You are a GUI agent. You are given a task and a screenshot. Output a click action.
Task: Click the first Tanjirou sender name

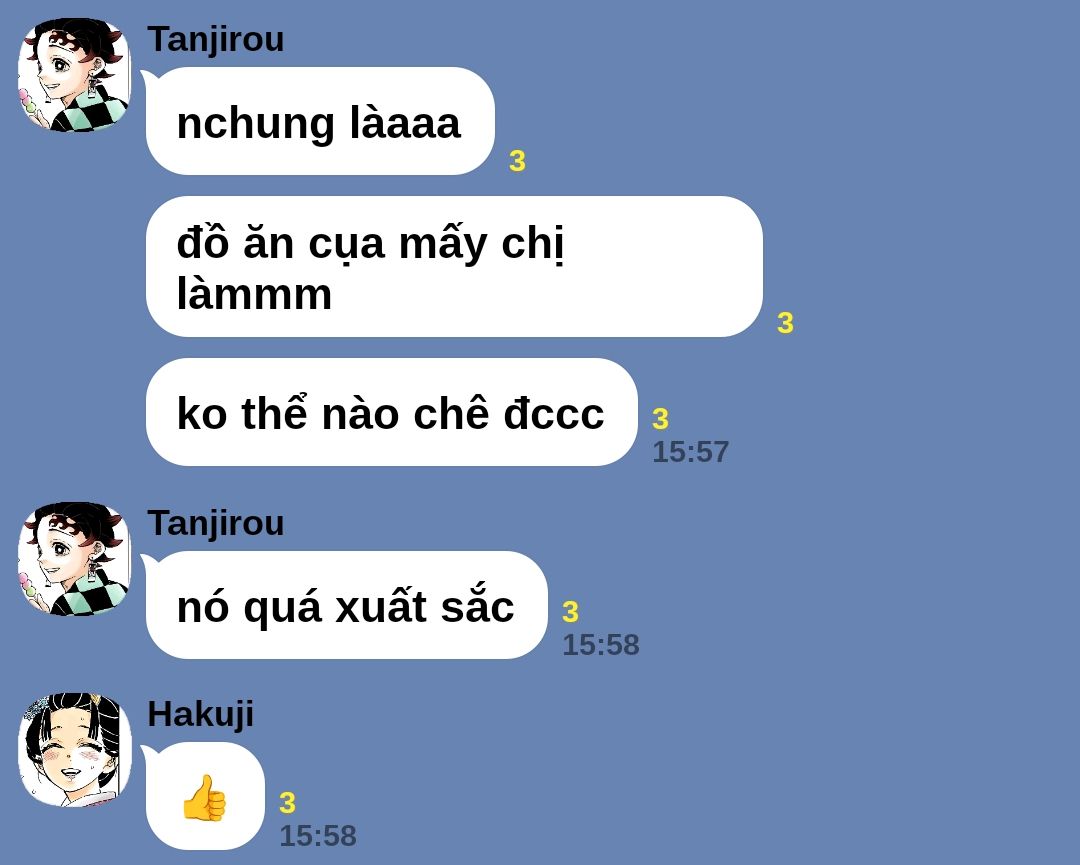[216, 39]
